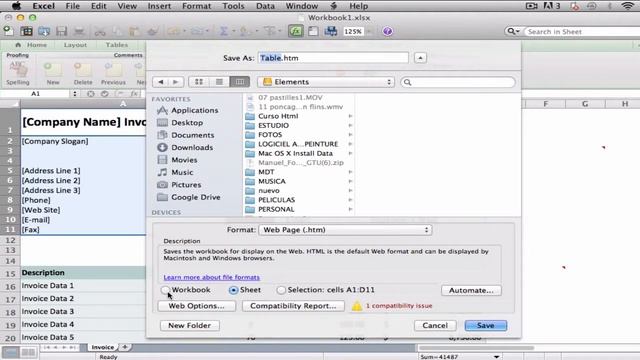Switch file browser to column view

pyautogui.click(x=240, y=82)
